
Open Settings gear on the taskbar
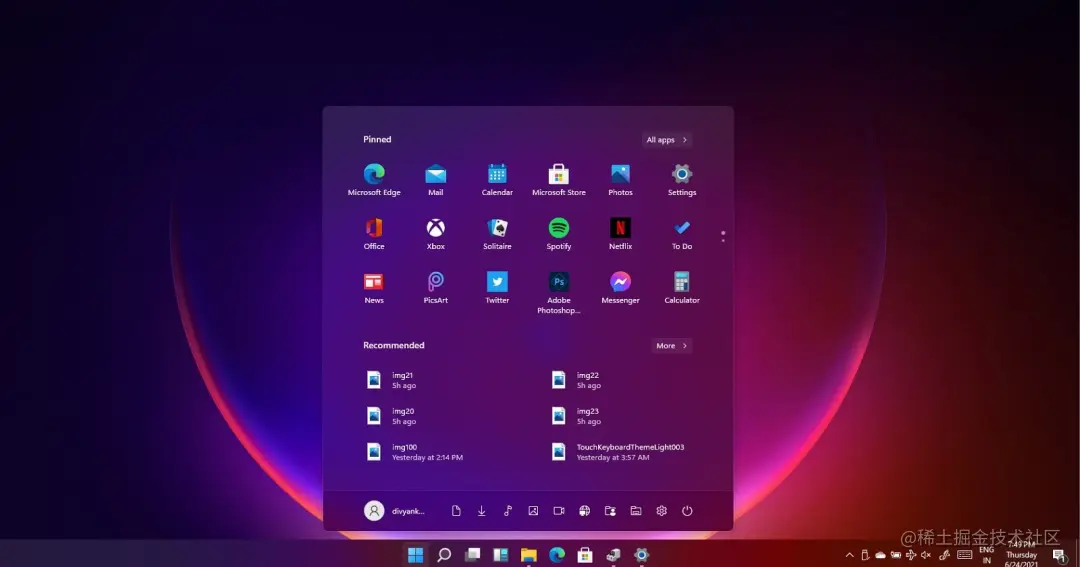click(x=641, y=555)
